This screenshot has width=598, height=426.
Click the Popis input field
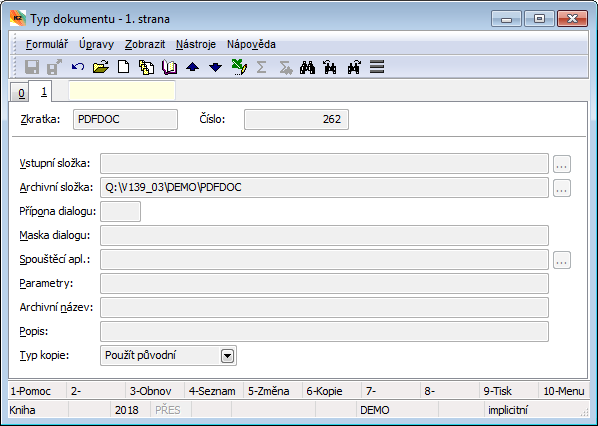pyautogui.click(x=325, y=331)
